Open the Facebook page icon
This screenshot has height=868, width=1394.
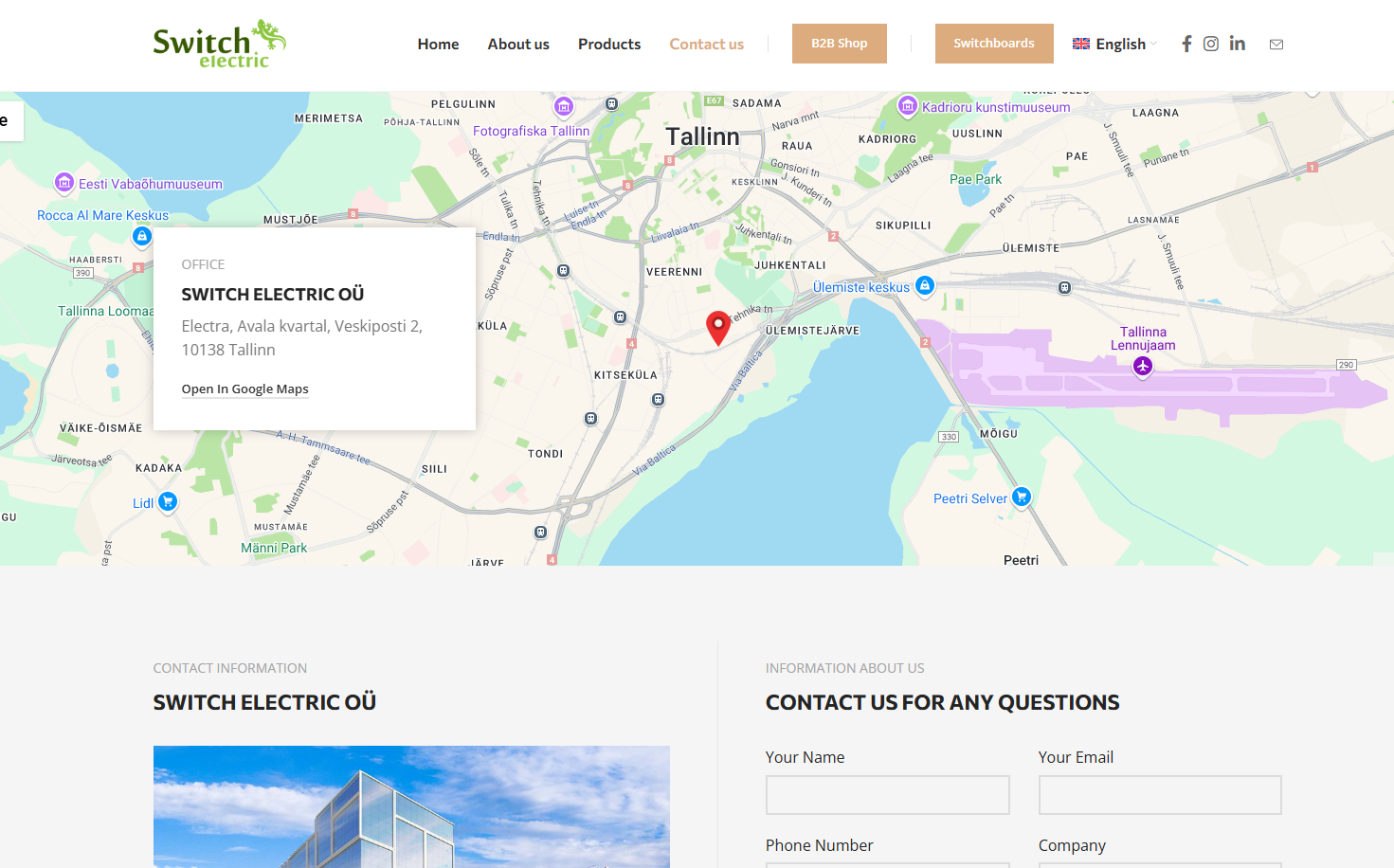[1186, 44]
